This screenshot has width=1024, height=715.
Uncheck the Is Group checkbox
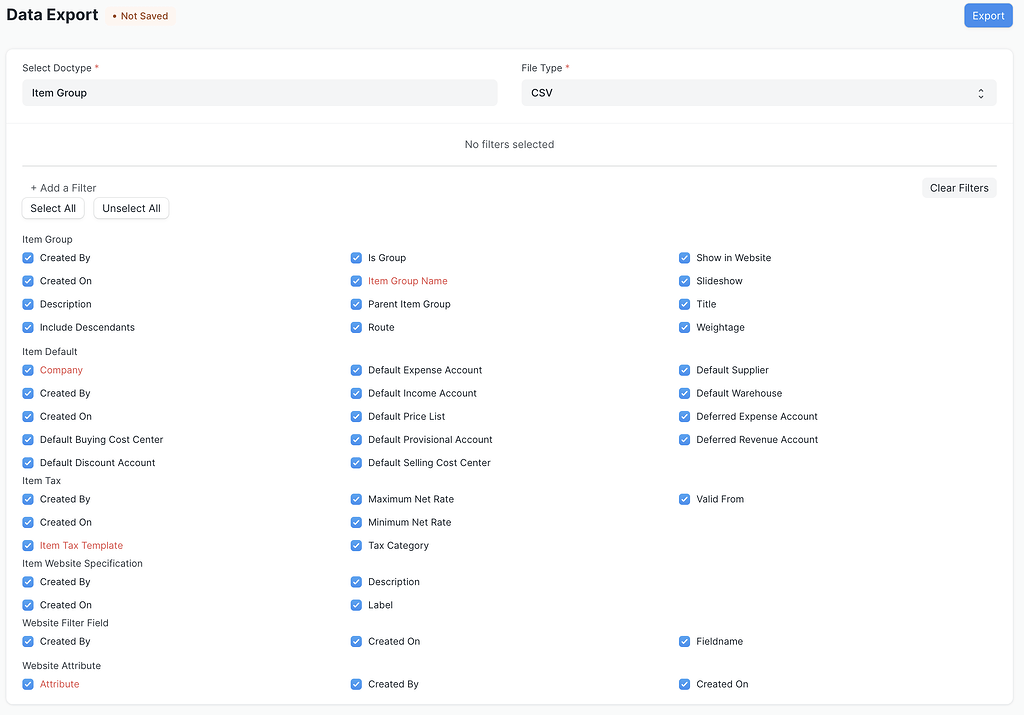[356, 257]
